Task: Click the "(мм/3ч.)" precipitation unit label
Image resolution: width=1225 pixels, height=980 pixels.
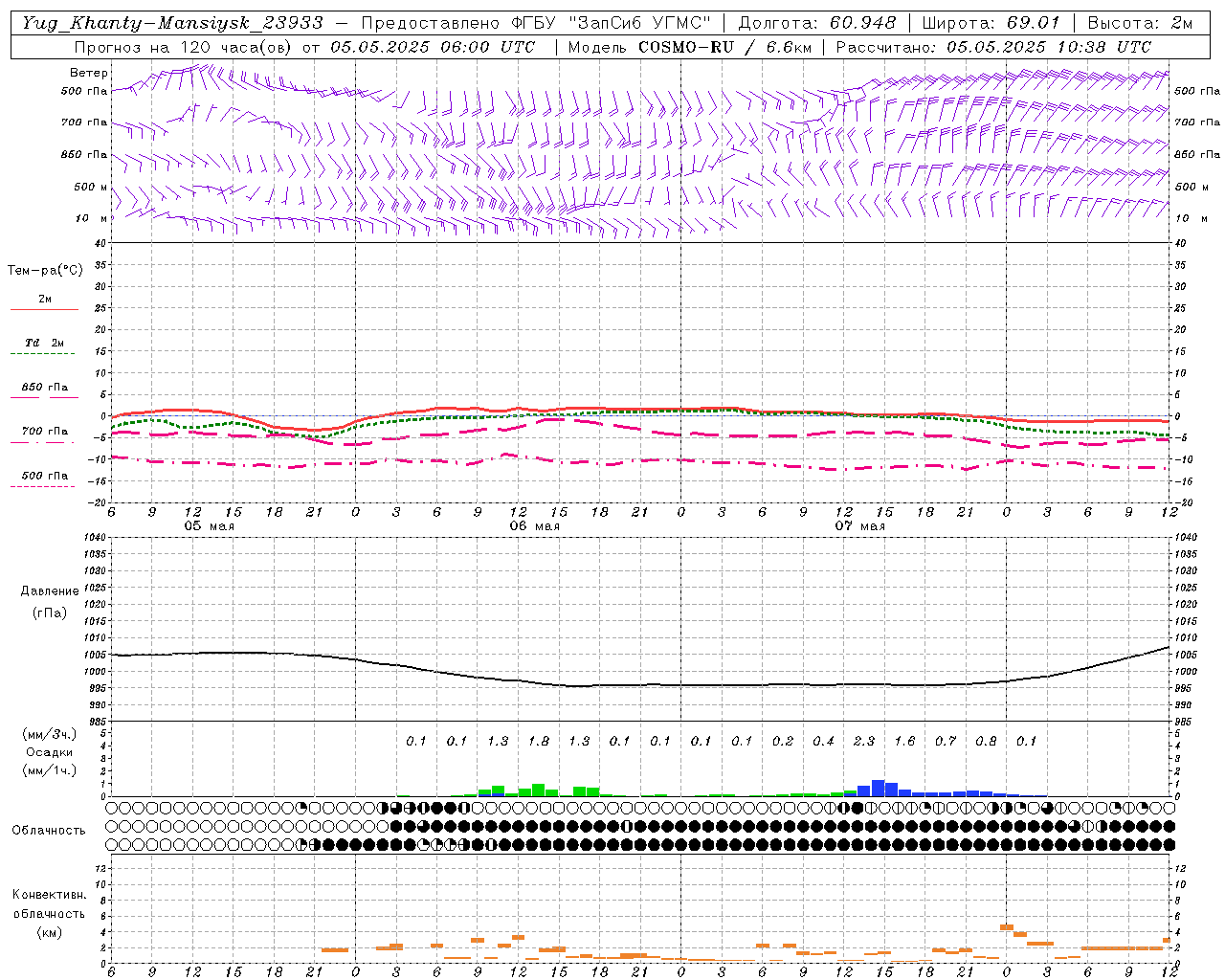Action: coord(50,735)
